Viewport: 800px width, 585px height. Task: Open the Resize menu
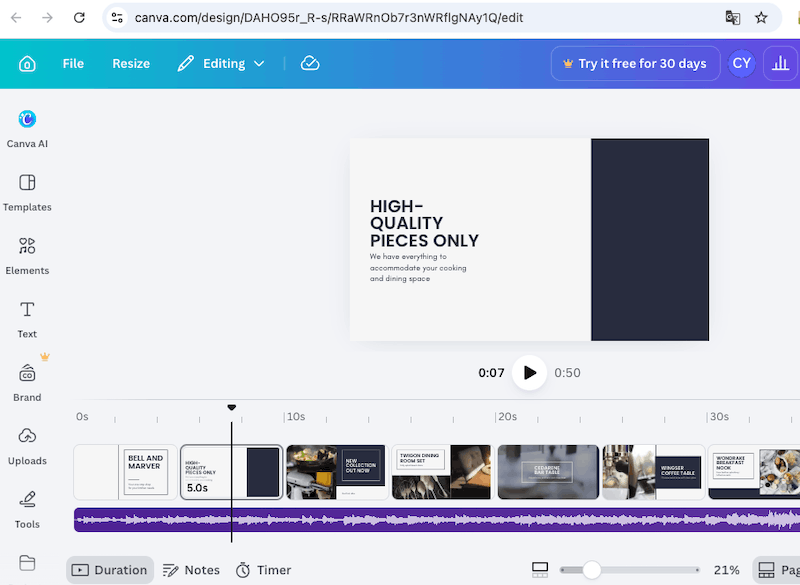pos(131,64)
